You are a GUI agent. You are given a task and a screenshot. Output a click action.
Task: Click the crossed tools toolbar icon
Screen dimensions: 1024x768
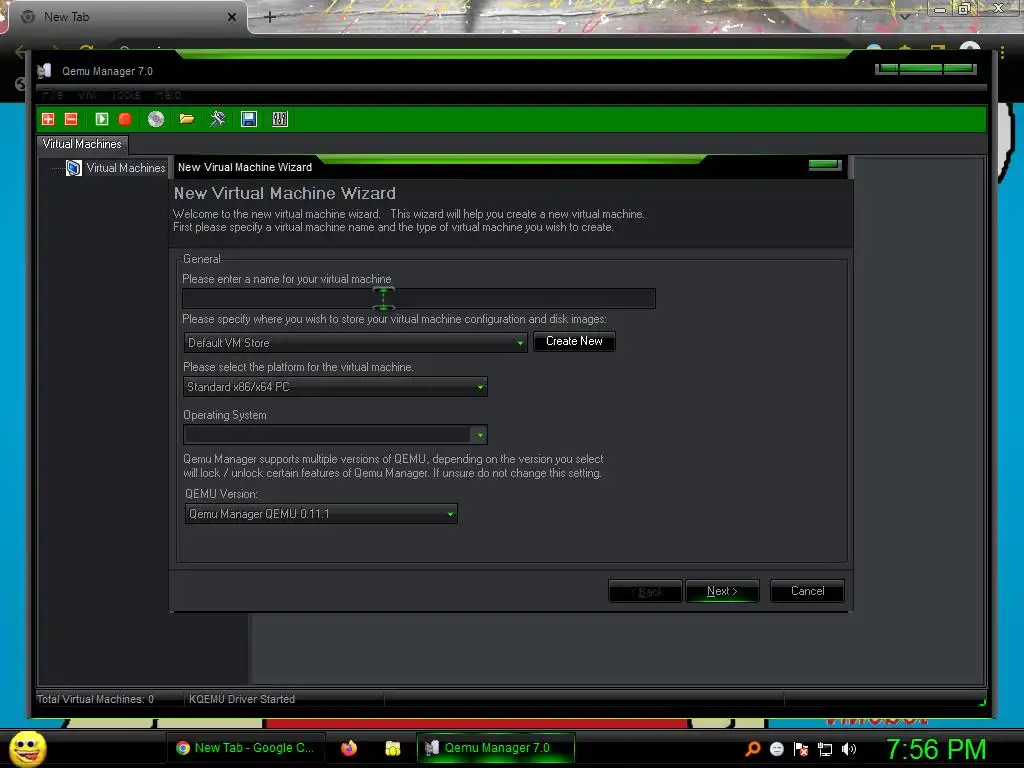tap(217, 119)
